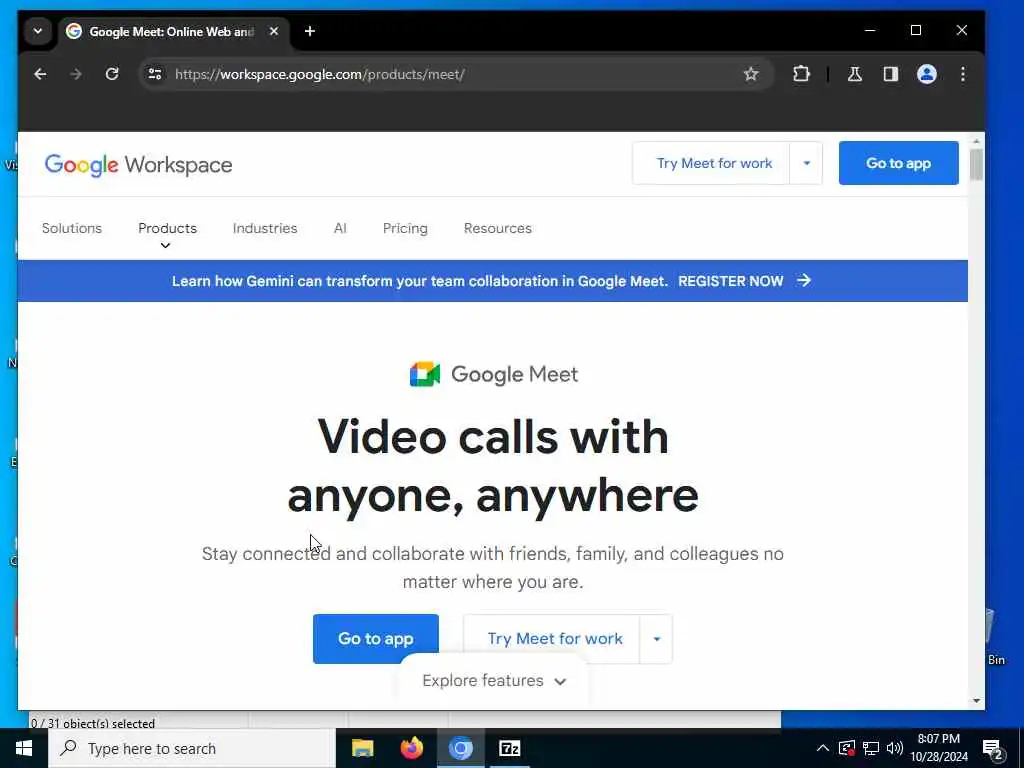The image size is (1024, 768).
Task: Open the Chrome profile avatar
Action: [x=927, y=74]
